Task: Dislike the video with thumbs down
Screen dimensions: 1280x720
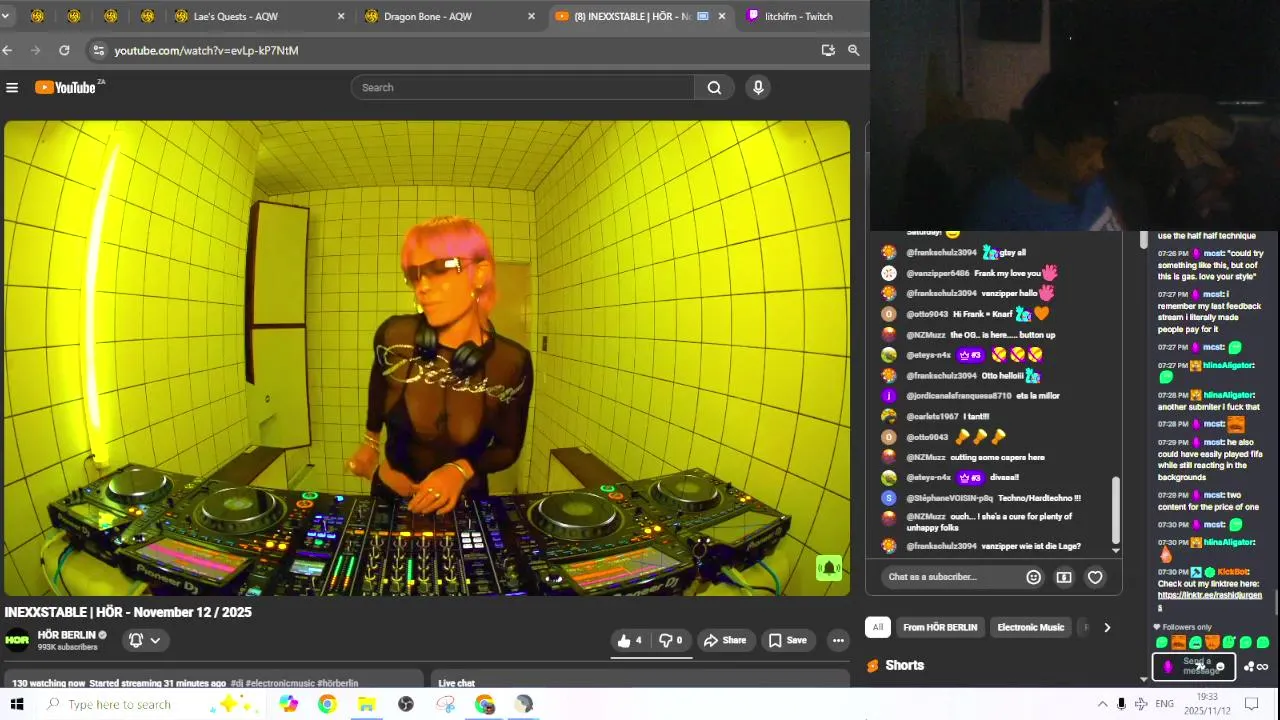Action: [671, 641]
